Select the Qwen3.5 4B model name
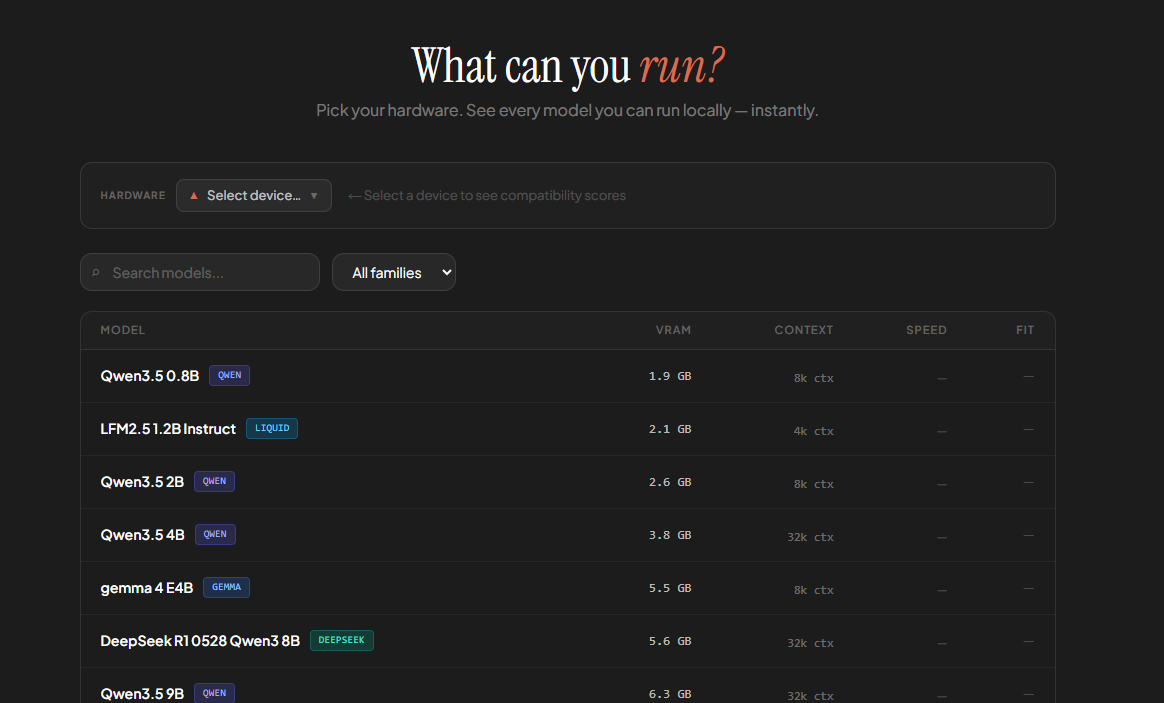This screenshot has height=703, width=1164. tap(143, 534)
